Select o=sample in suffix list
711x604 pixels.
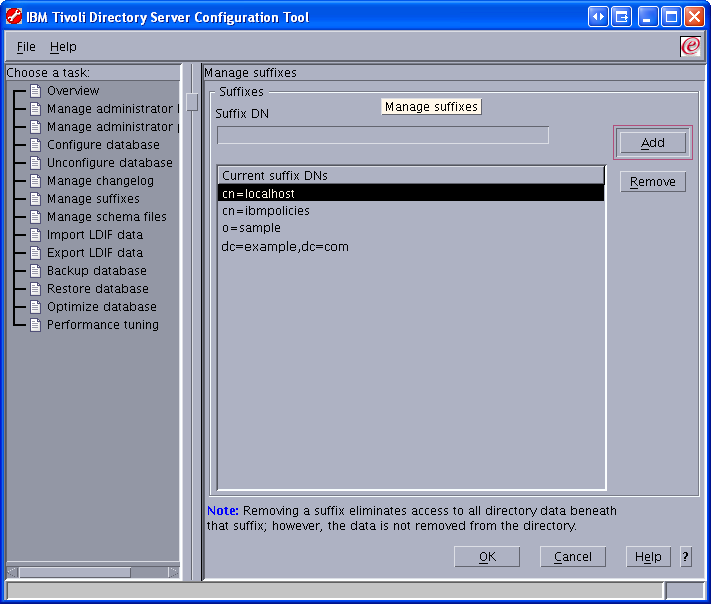tap(411, 228)
